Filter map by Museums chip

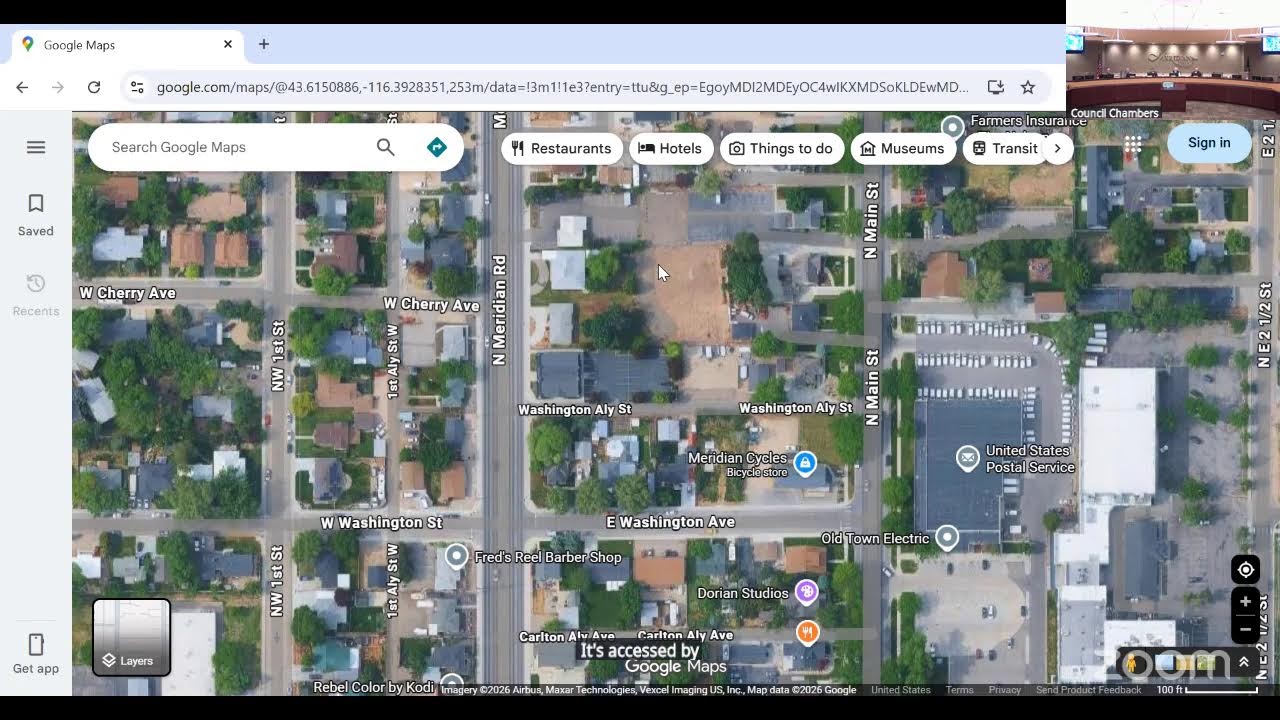902,148
